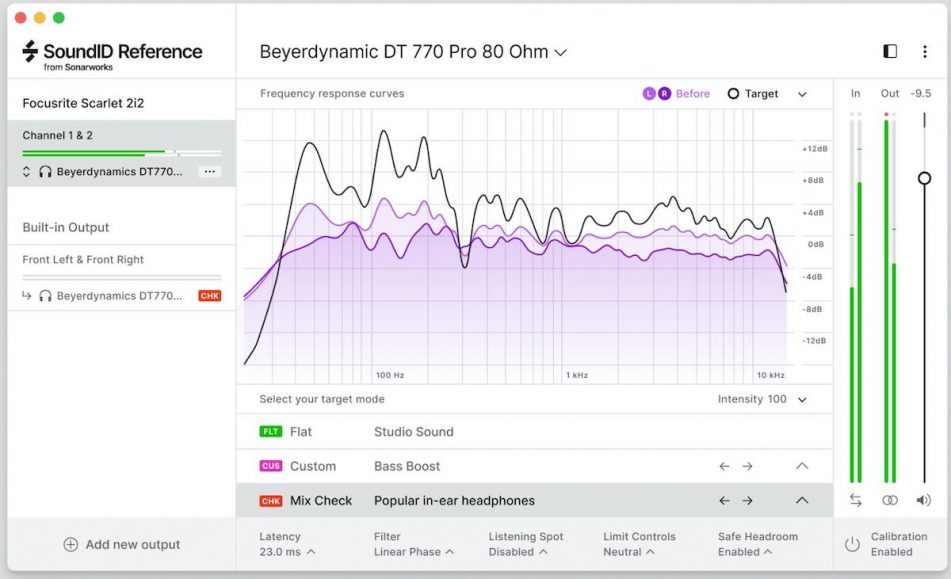This screenshot has height=579, width=951.
Task: Toggle the Target curve display
Action: pyautogui.click(x=752, y=94)
